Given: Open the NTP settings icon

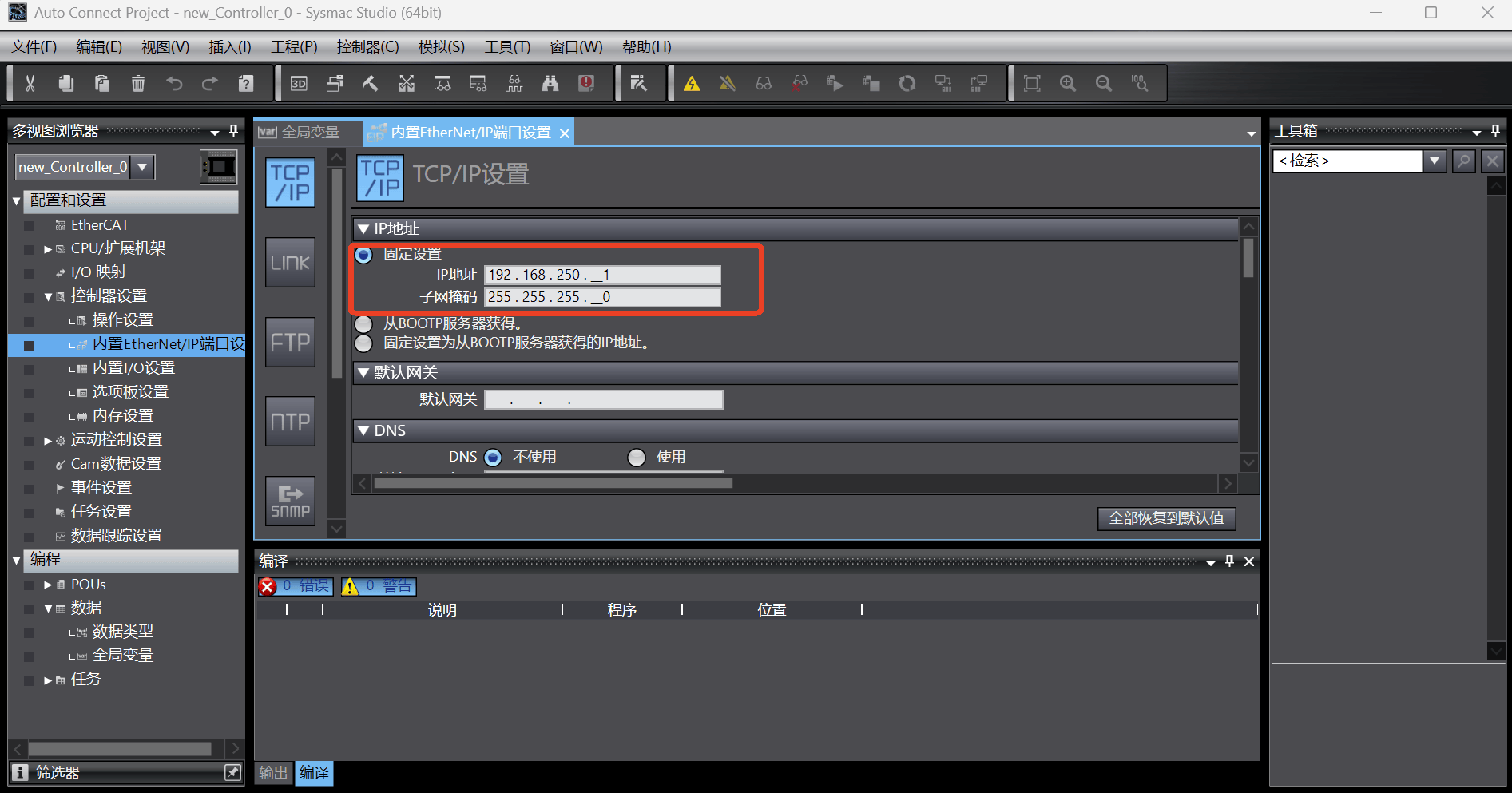Looking at the screenshot, I should (290, 421).
